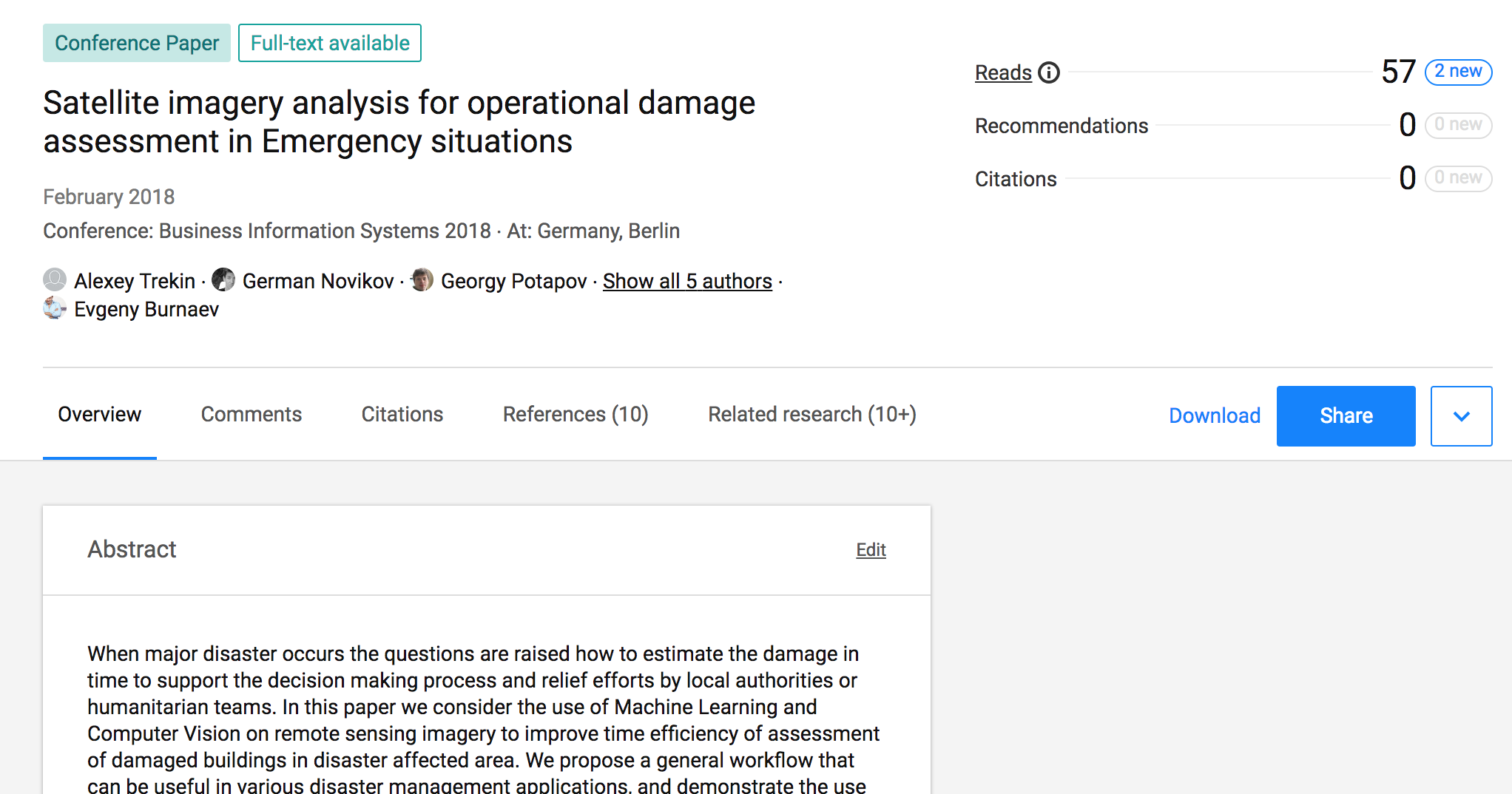Edit the Abstract section
Image resolution: width=1512 pixels, height=794 pixels.
pyautogui.click(x=871, y=550)
